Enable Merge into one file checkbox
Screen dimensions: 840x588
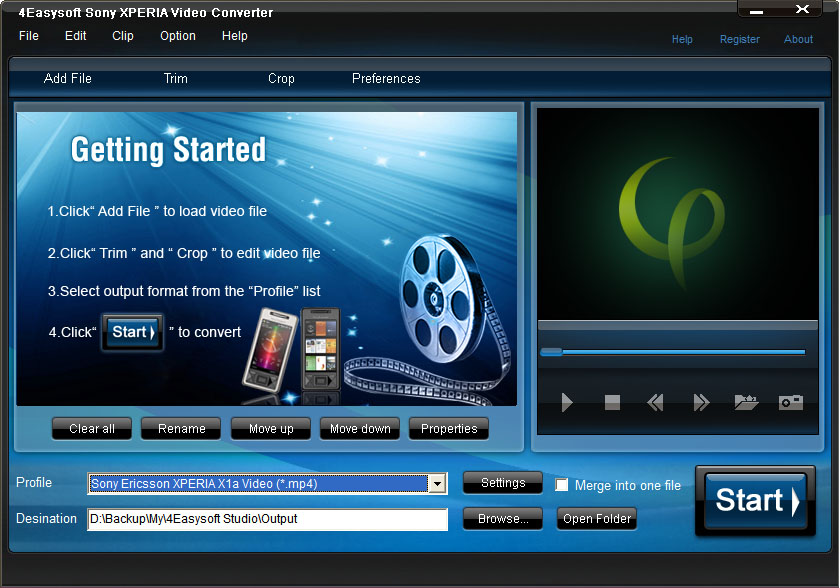(x=561, y=485)
